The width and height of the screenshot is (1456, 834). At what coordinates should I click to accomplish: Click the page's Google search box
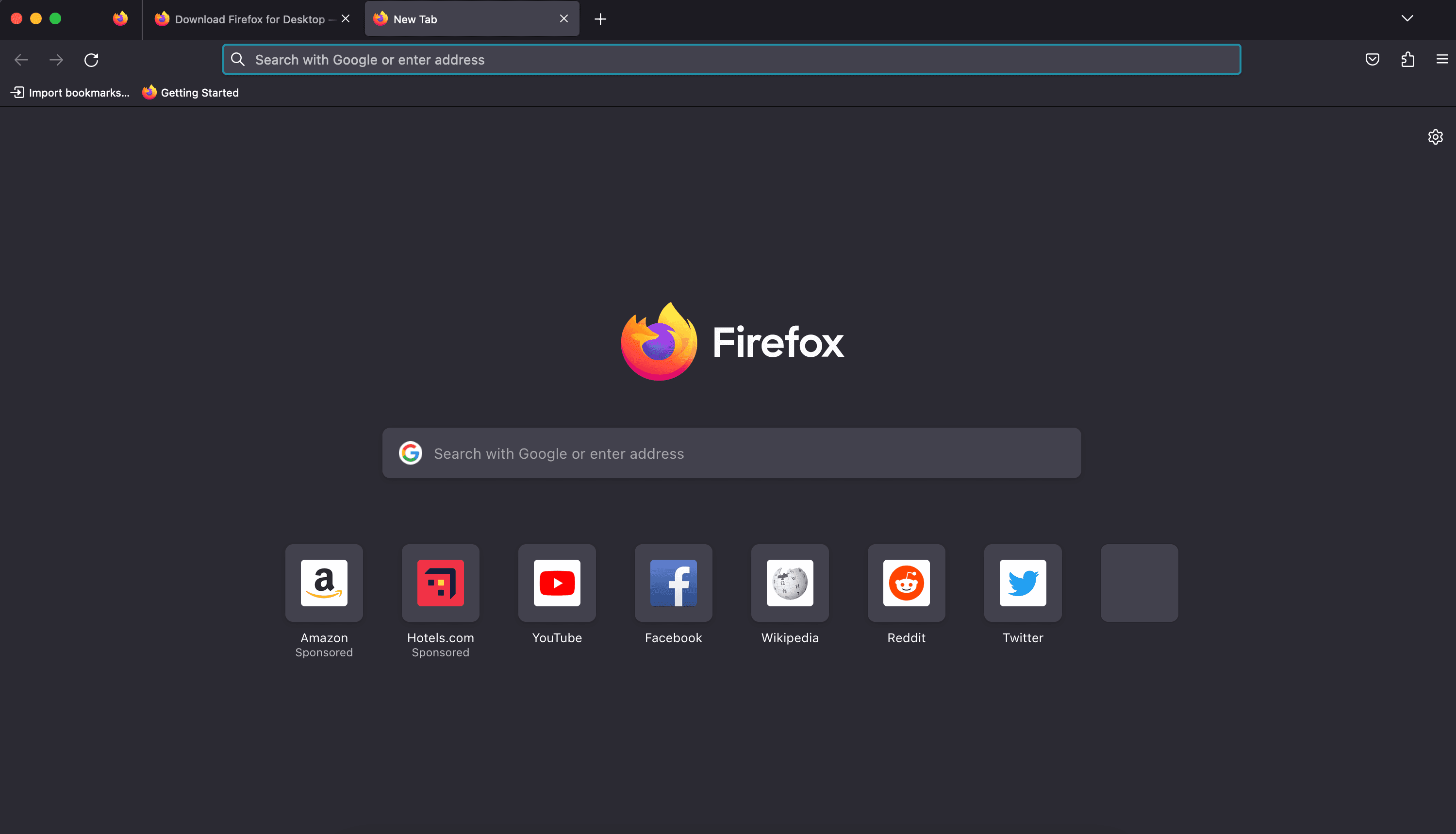(x=732, y=453)
